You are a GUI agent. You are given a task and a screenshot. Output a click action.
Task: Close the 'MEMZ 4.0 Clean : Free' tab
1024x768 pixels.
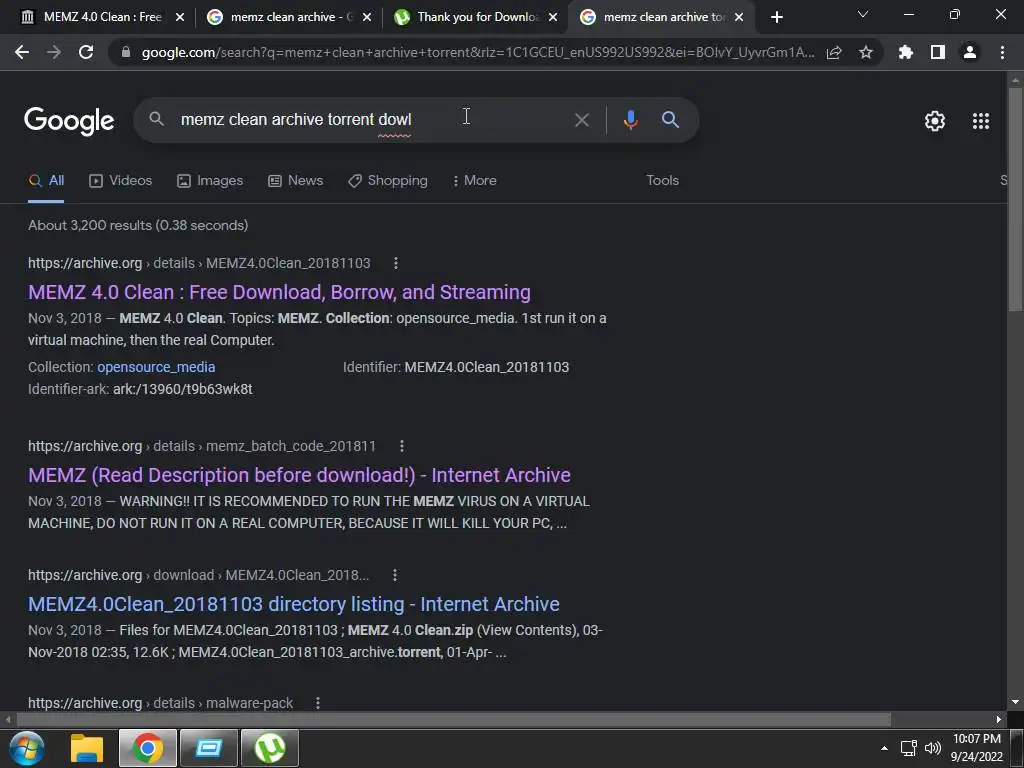(x=180, y=17)
